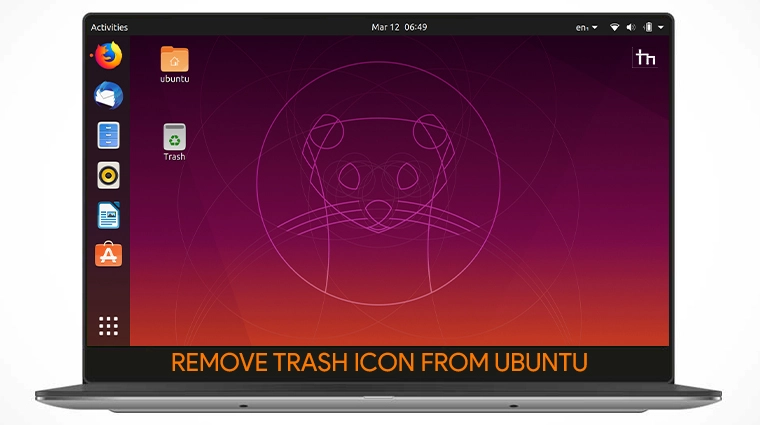The image size is (760, 425).
Task: Expand the system menu arrow at top-right
Action: [661, 27]
